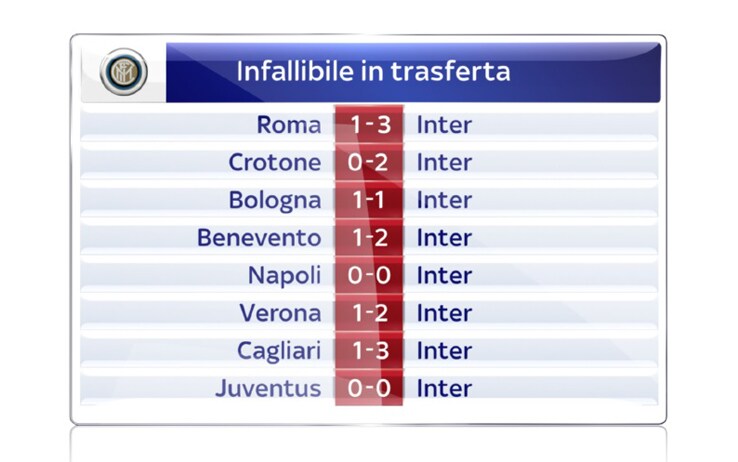Click the Inter club crest logo
The image size is (738, 462).
coord(124,72)
